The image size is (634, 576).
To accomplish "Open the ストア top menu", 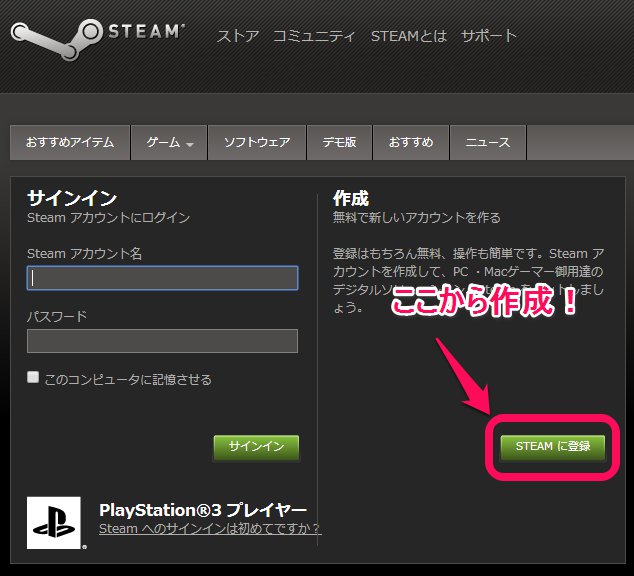I will (238, 36).
